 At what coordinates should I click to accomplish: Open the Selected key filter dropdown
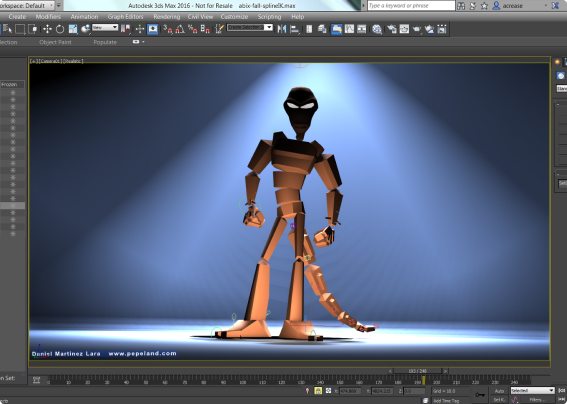[x=532, y=390]
